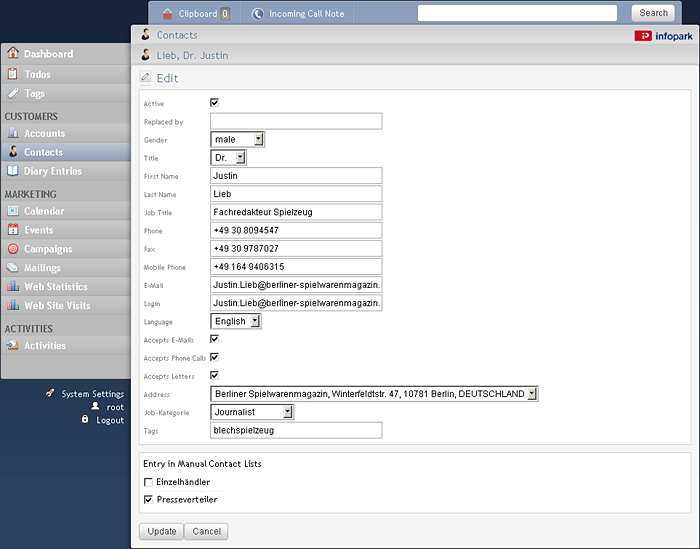Click the Accounts building icon
The image size is (700, 549).
point(13,133)
